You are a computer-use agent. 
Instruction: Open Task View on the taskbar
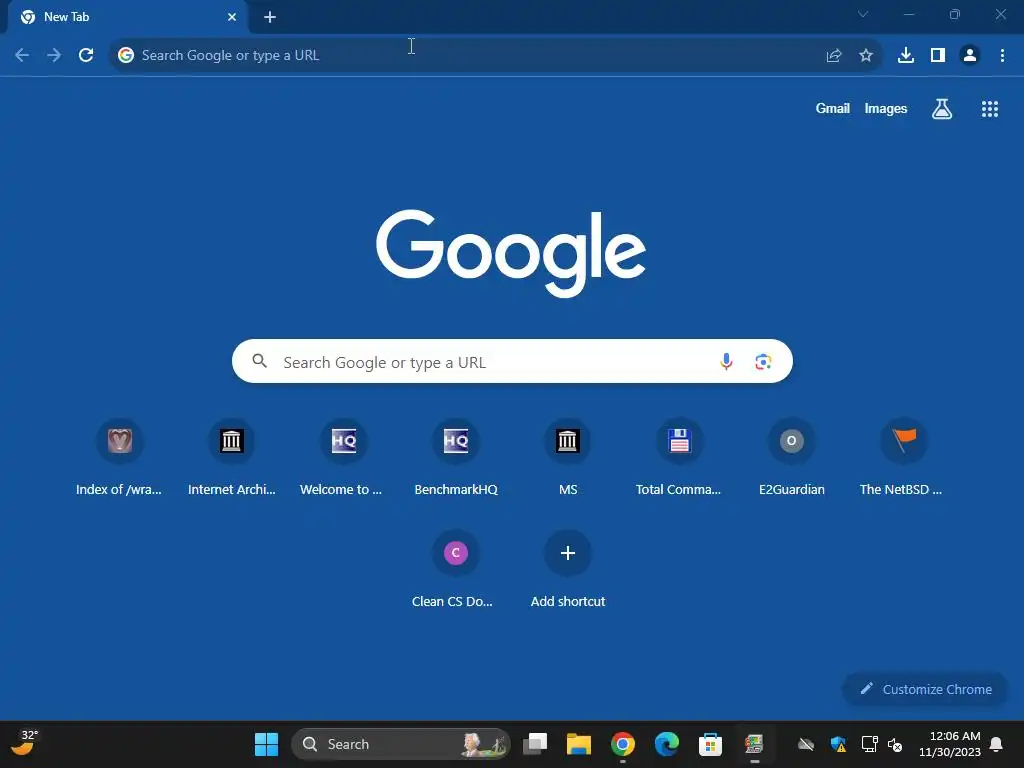coord(536,744)
